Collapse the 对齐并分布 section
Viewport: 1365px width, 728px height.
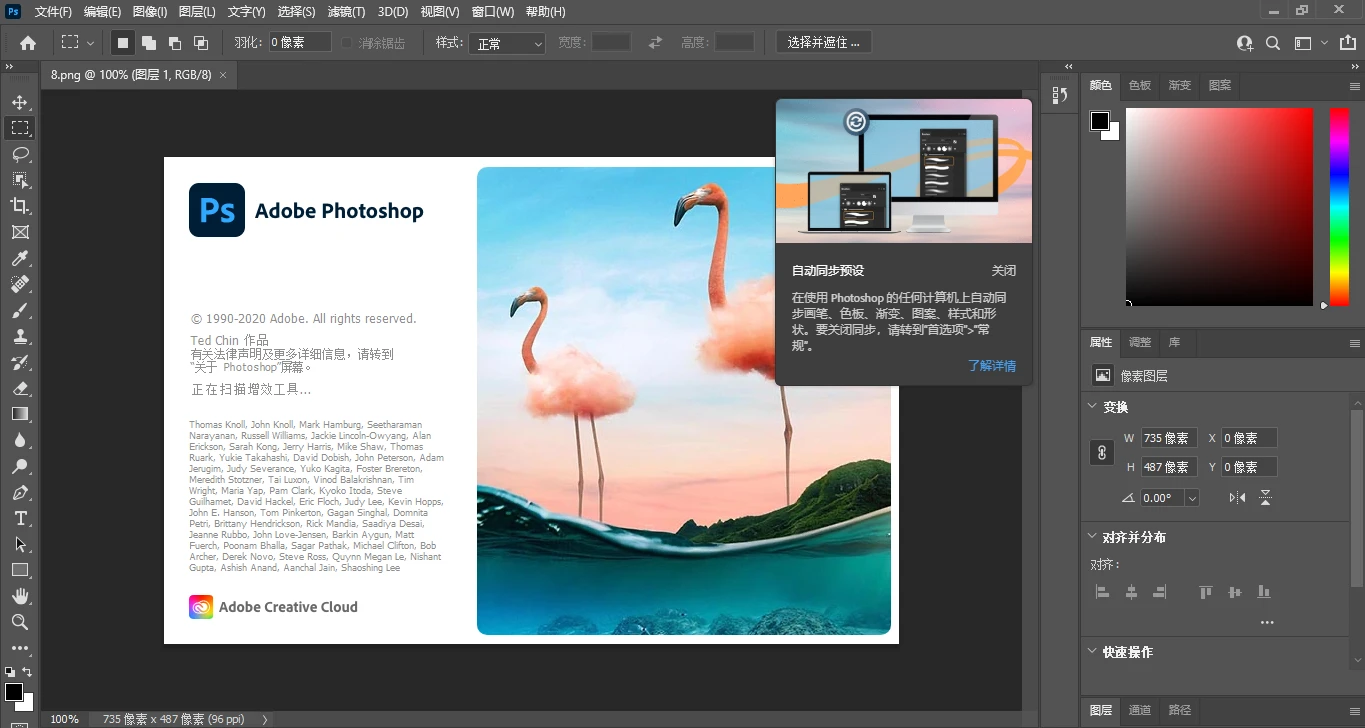pos(1092,537)
